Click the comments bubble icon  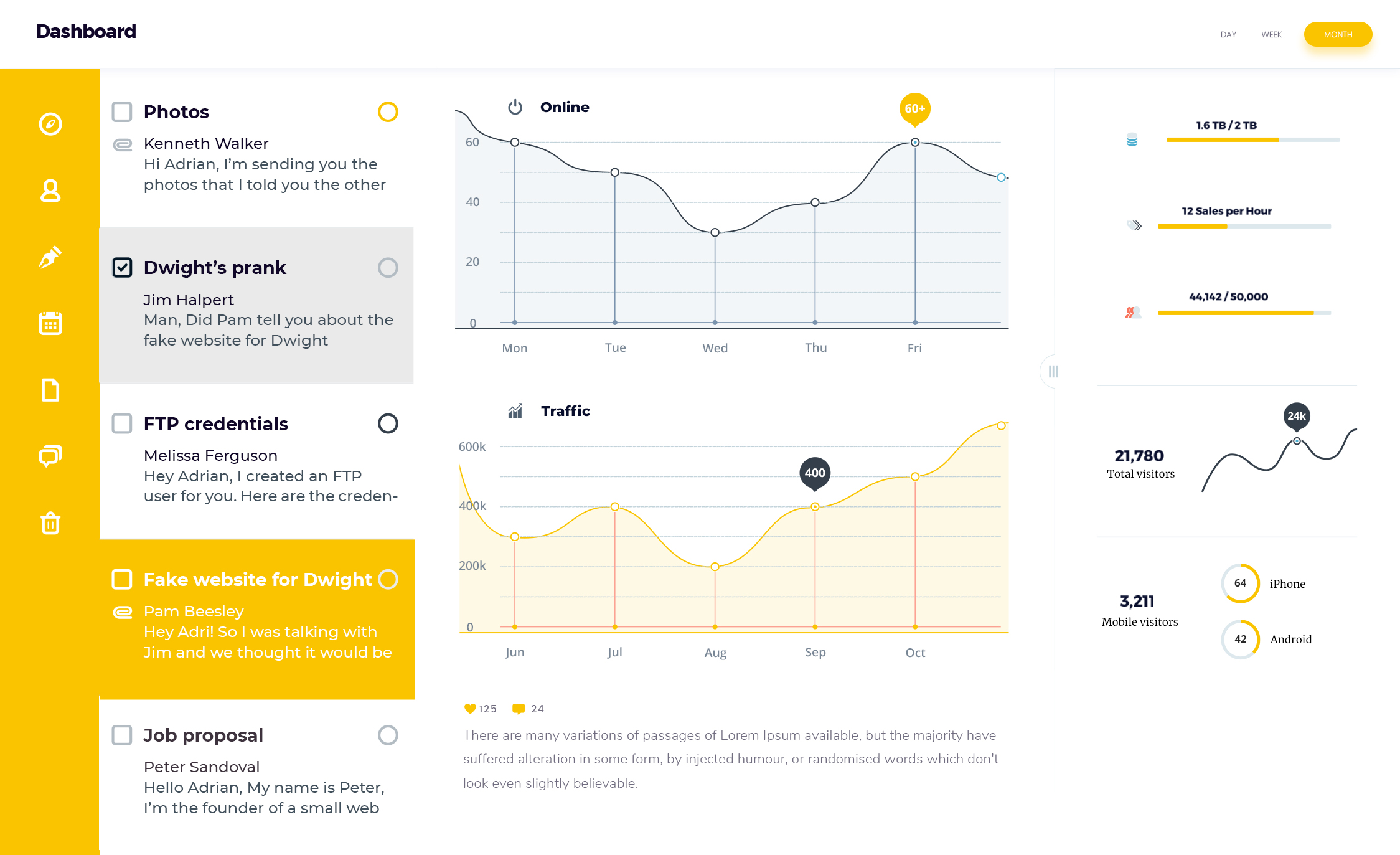click(518, 709)
